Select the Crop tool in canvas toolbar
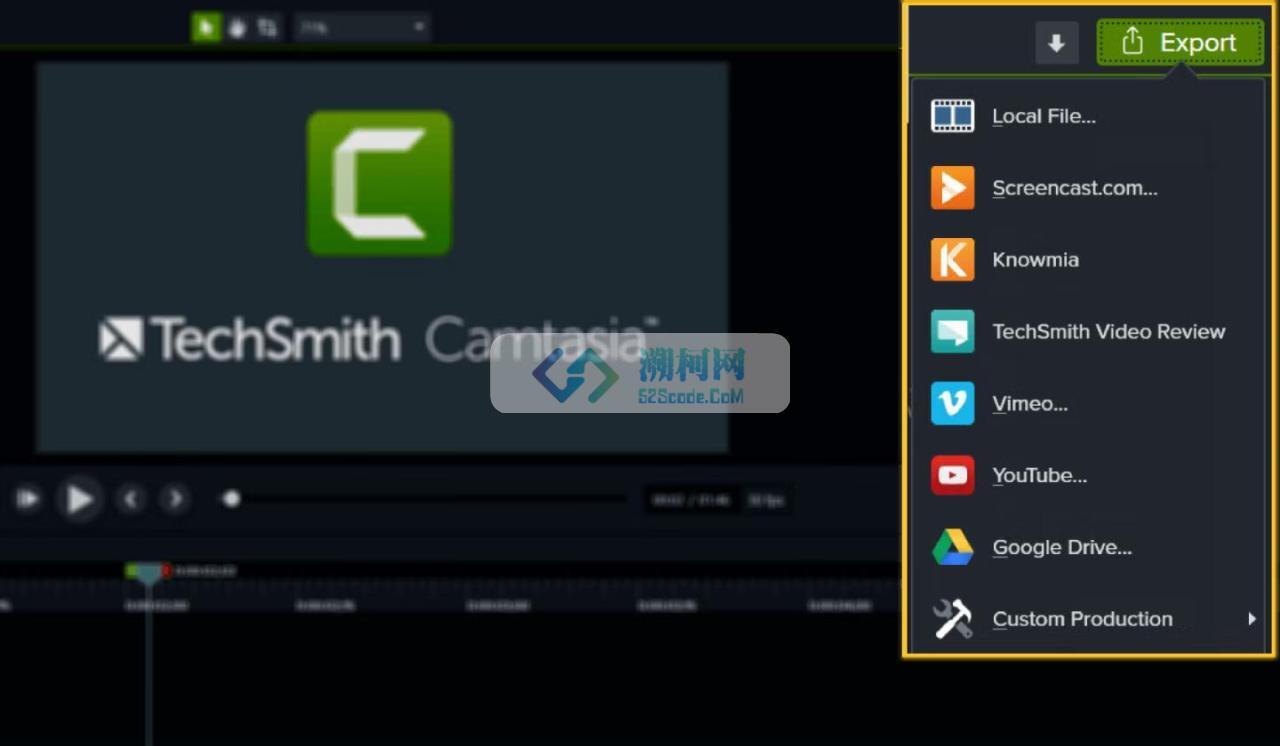The height and width of the screenshot is (746, 1280). [267, 28]
